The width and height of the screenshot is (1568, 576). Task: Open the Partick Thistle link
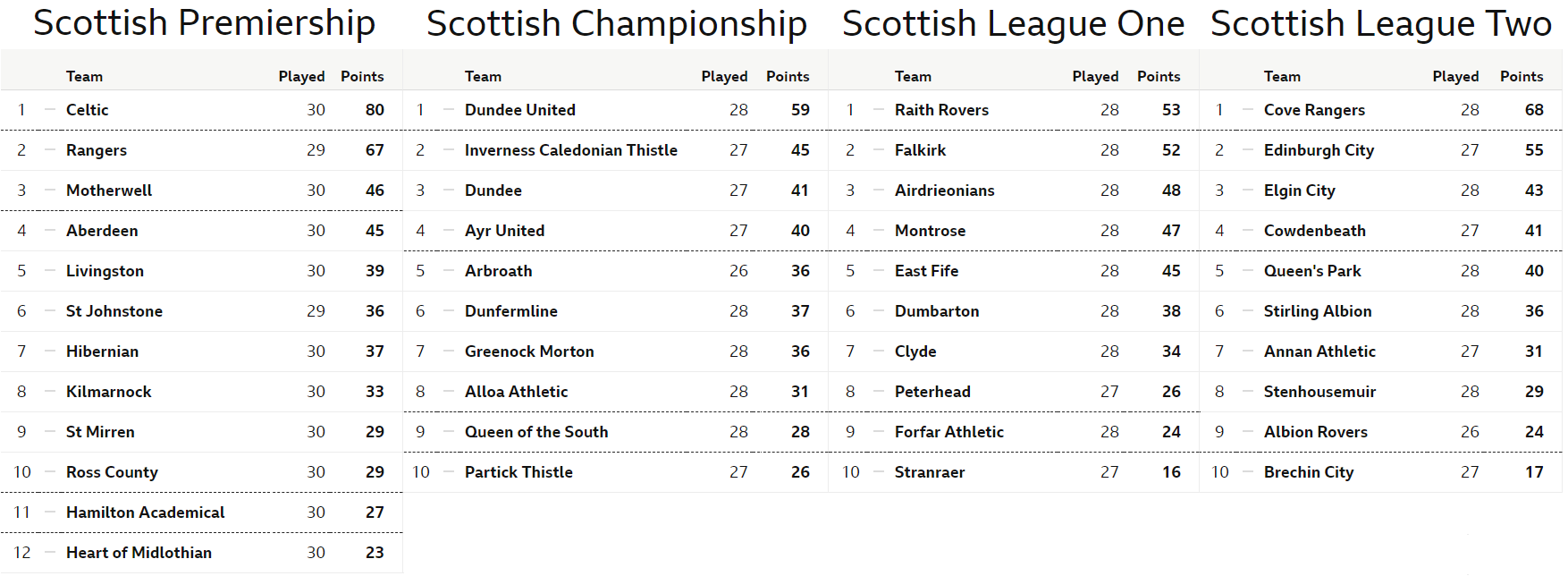pos(518,472)
